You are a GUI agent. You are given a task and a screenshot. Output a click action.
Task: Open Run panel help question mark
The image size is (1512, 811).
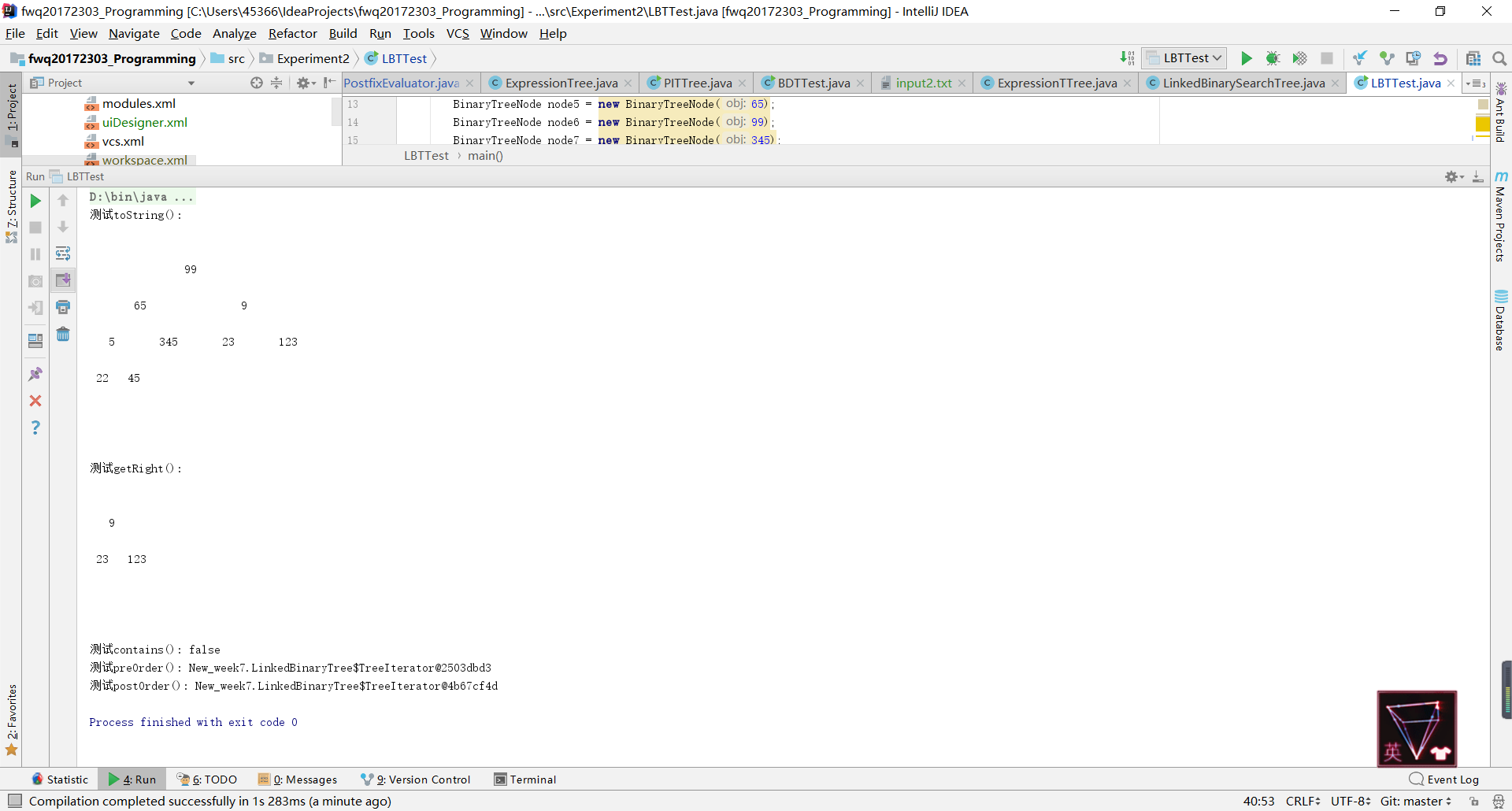pos(35,428)
